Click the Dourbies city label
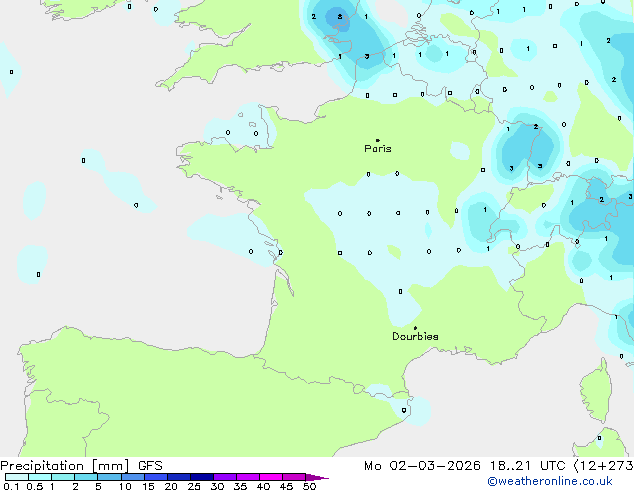This screenshot has width=634, height=490. pos(415,336)
